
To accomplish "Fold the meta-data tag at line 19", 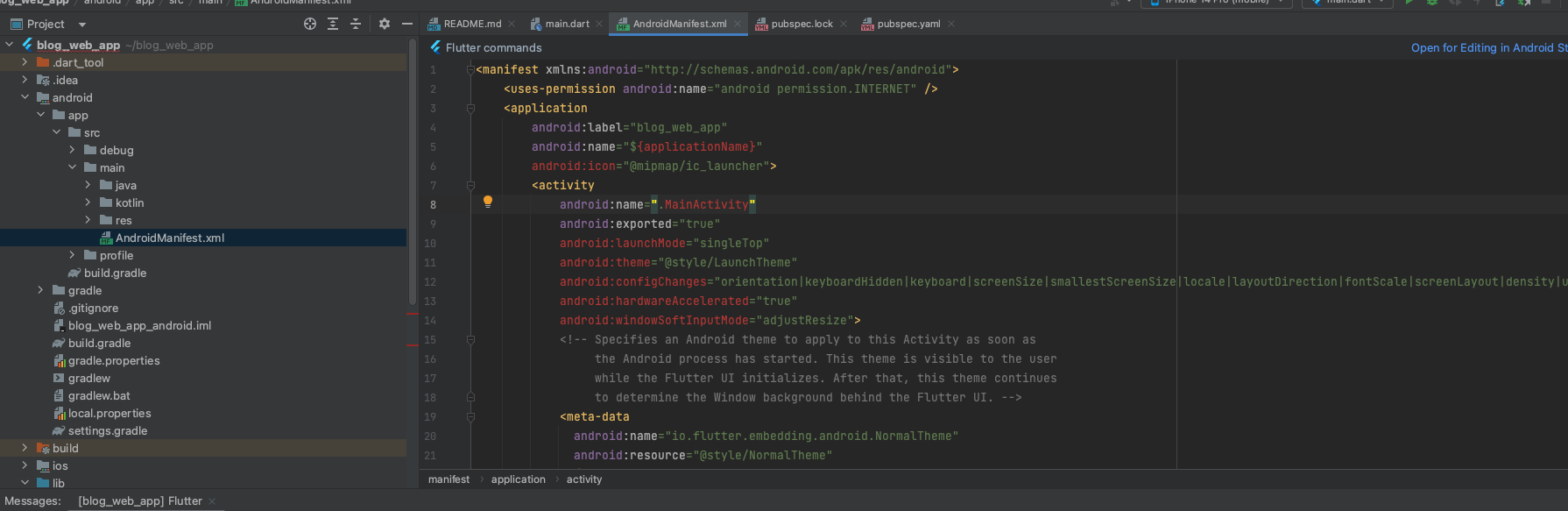I will click(x=470, y=417).
